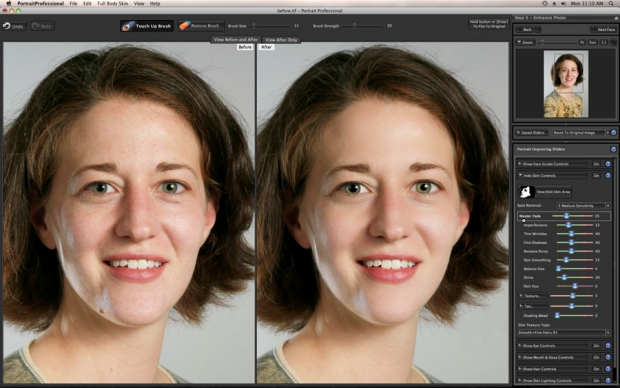620x388 pixels.
Task: Open the Edit menu
Action: (87, 3)
